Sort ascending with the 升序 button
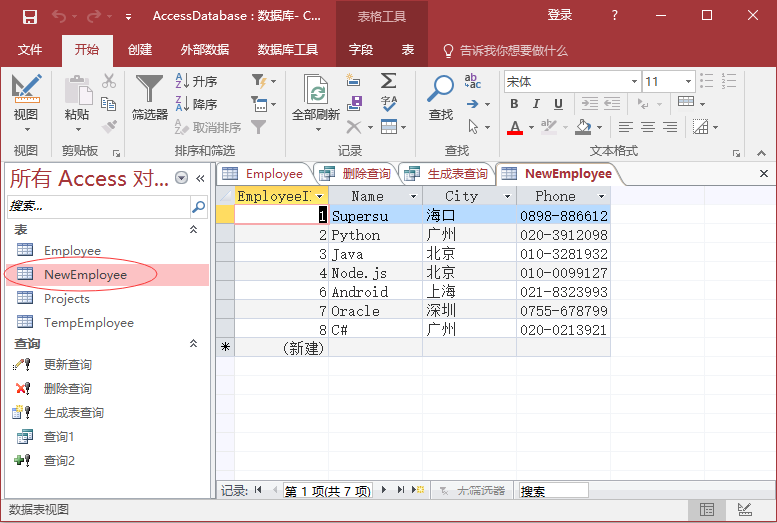The image size is (777, 523). coord(196,81)
